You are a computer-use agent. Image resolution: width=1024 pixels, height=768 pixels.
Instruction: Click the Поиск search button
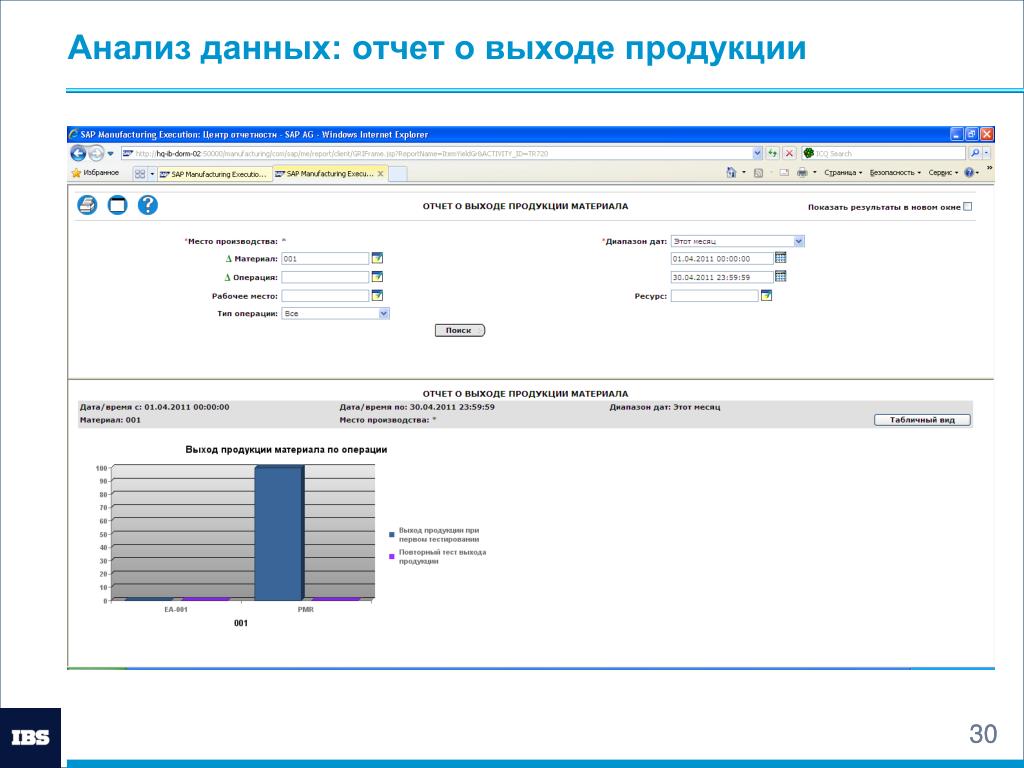tap(460, 330)
